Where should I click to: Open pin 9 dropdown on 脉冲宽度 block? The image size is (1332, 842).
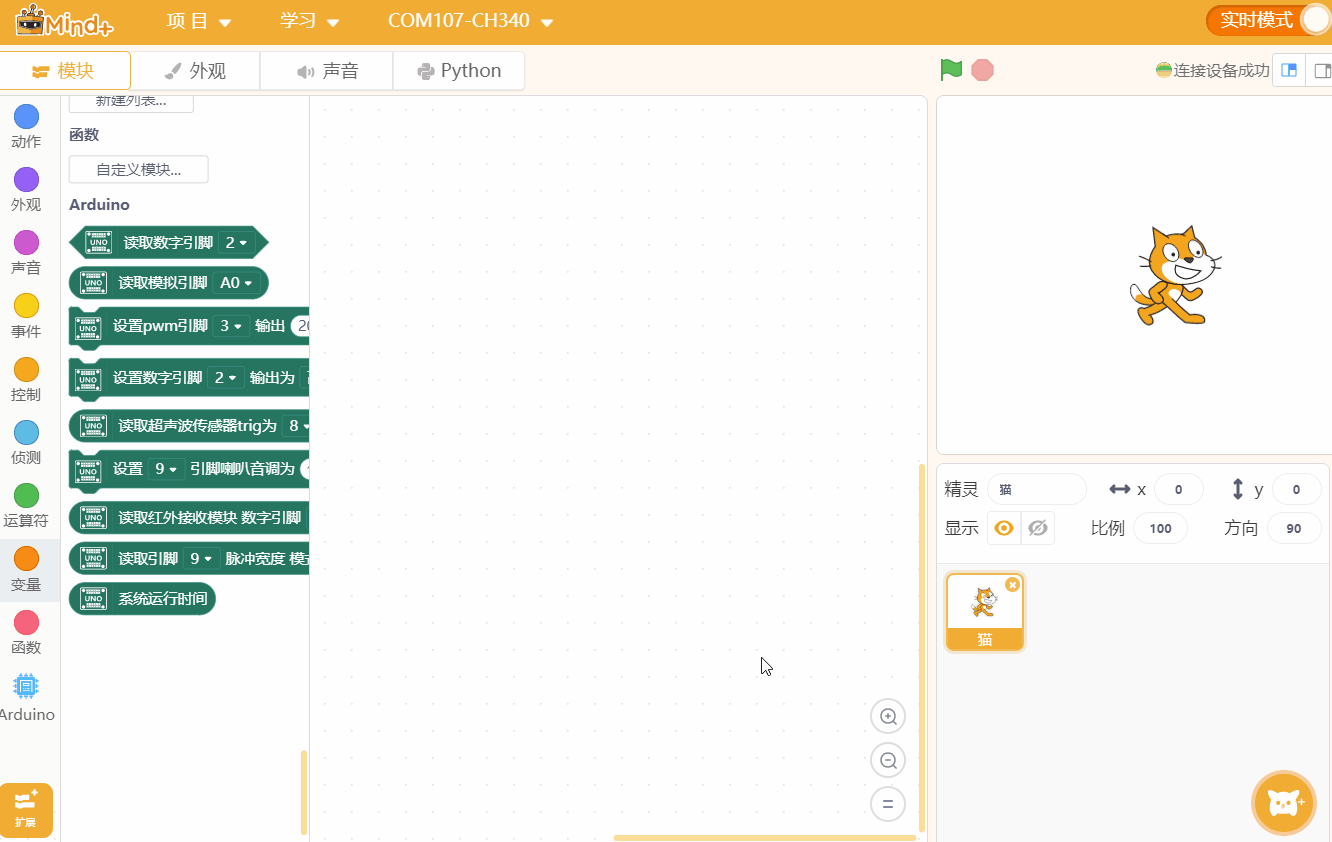click(201, 559)
